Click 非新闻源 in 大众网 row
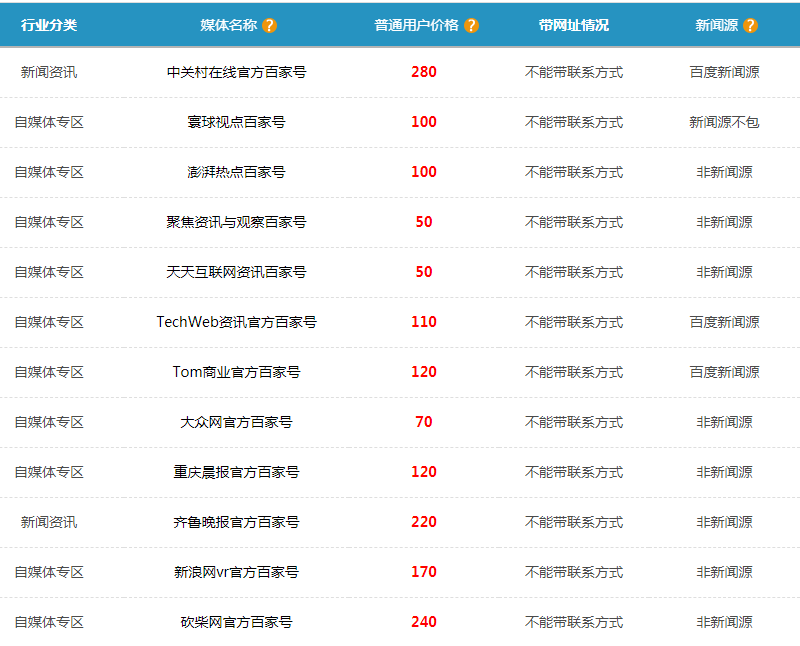Screen dimensions: 800x646 (x=724, y=422)
